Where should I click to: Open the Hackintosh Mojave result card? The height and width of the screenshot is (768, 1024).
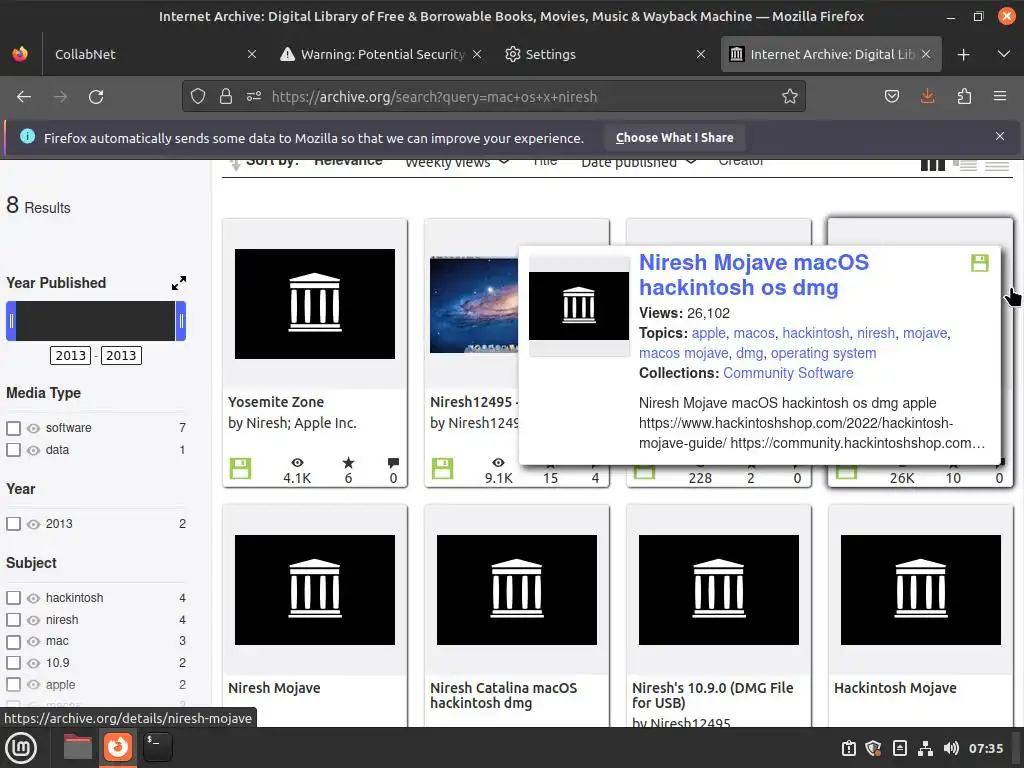(921, 615)
